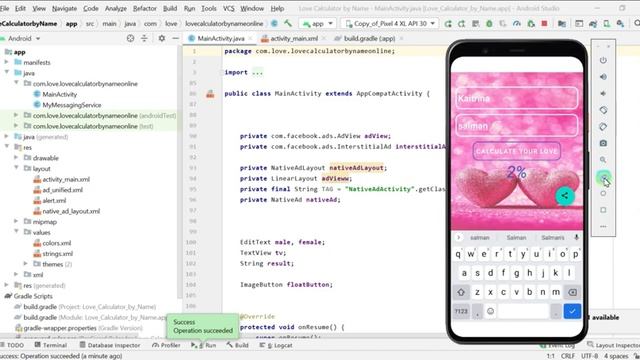Viewport: 640px width, 360px height.
Task: Click the gutter run icon beside MainActivity class
Action: [210, 94]
